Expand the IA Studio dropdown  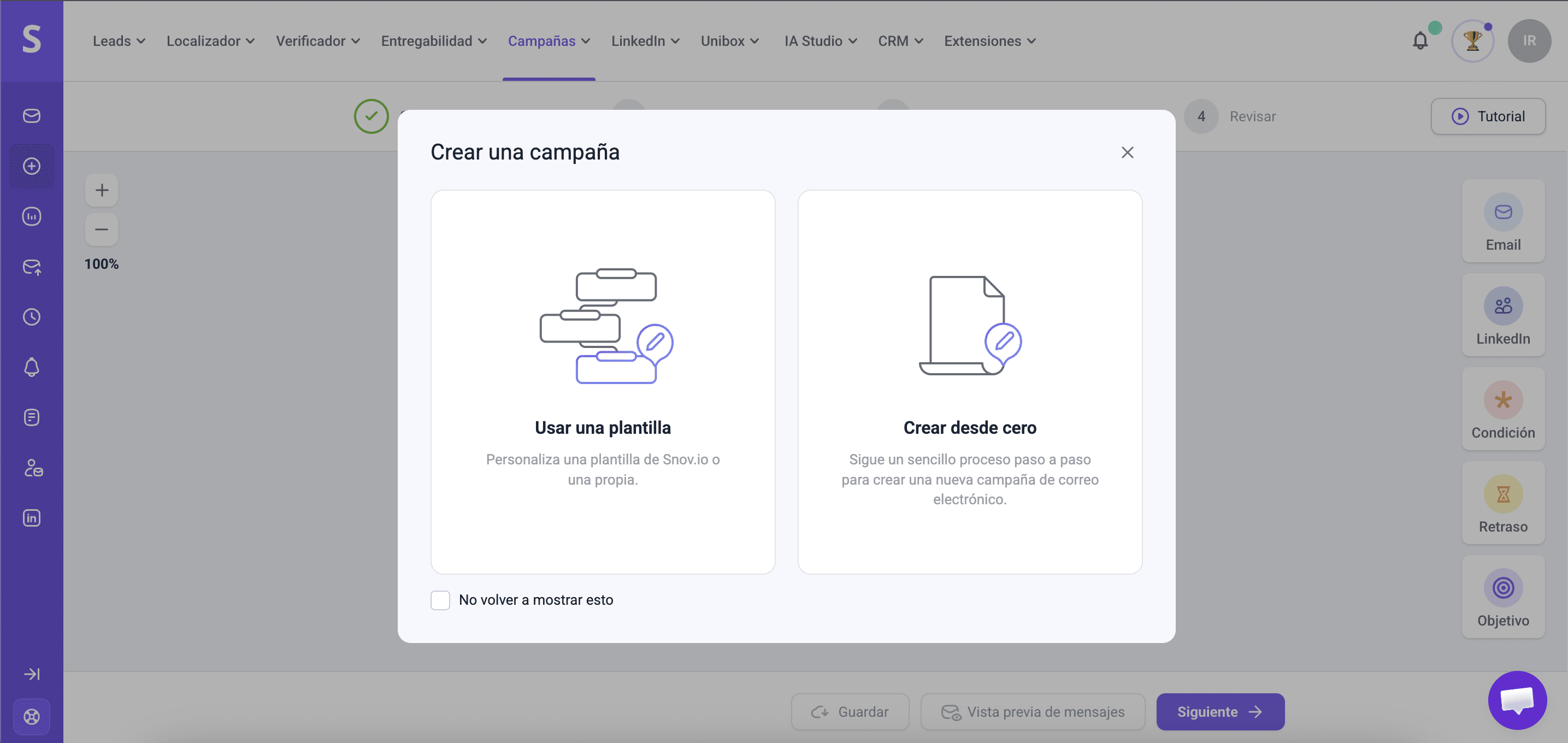pyautogui.click(x=820, y=41)
